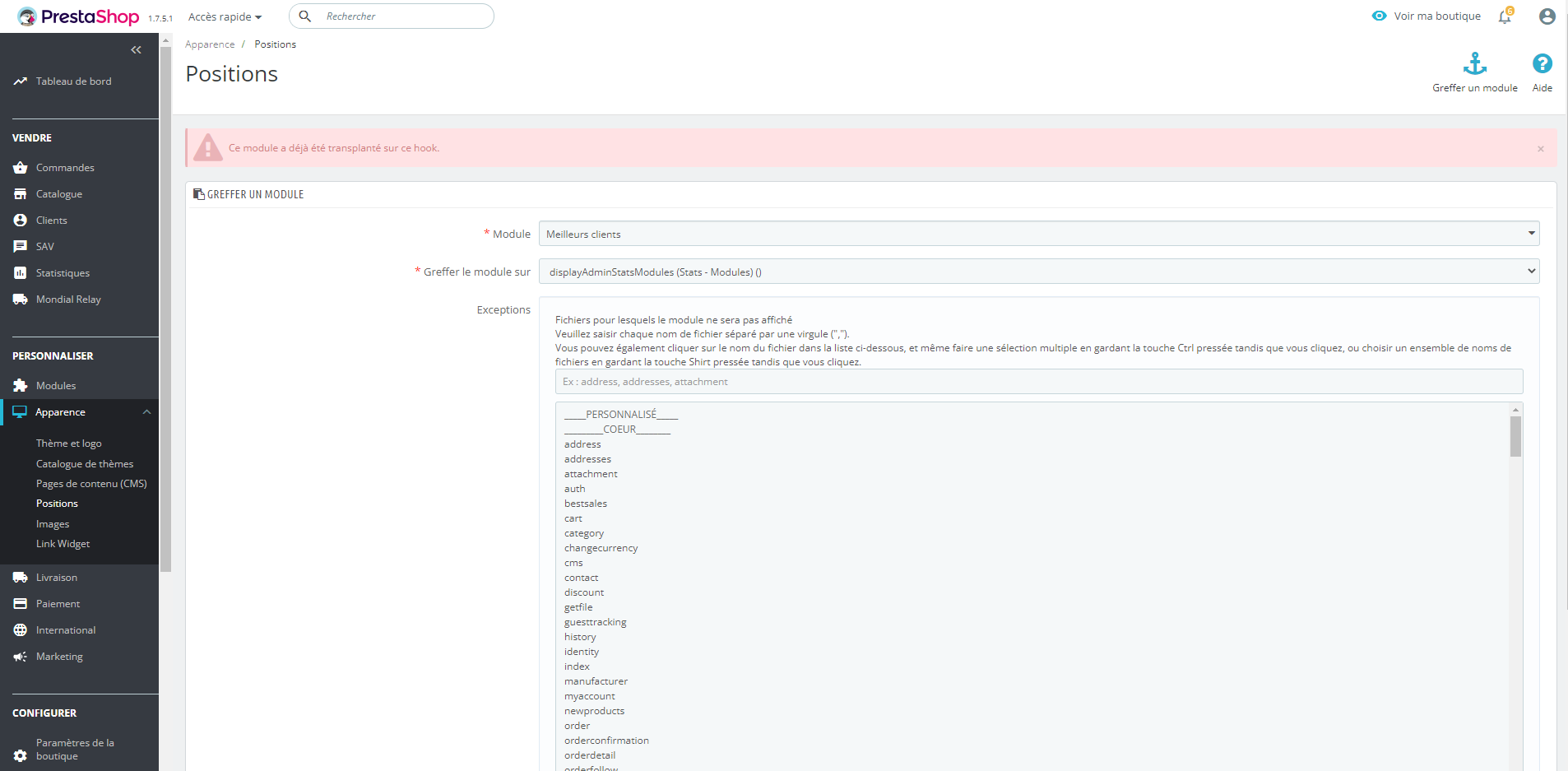Open Theme et logo menu entry
The image size is (1568, 771).
click(x=69, y=443)
